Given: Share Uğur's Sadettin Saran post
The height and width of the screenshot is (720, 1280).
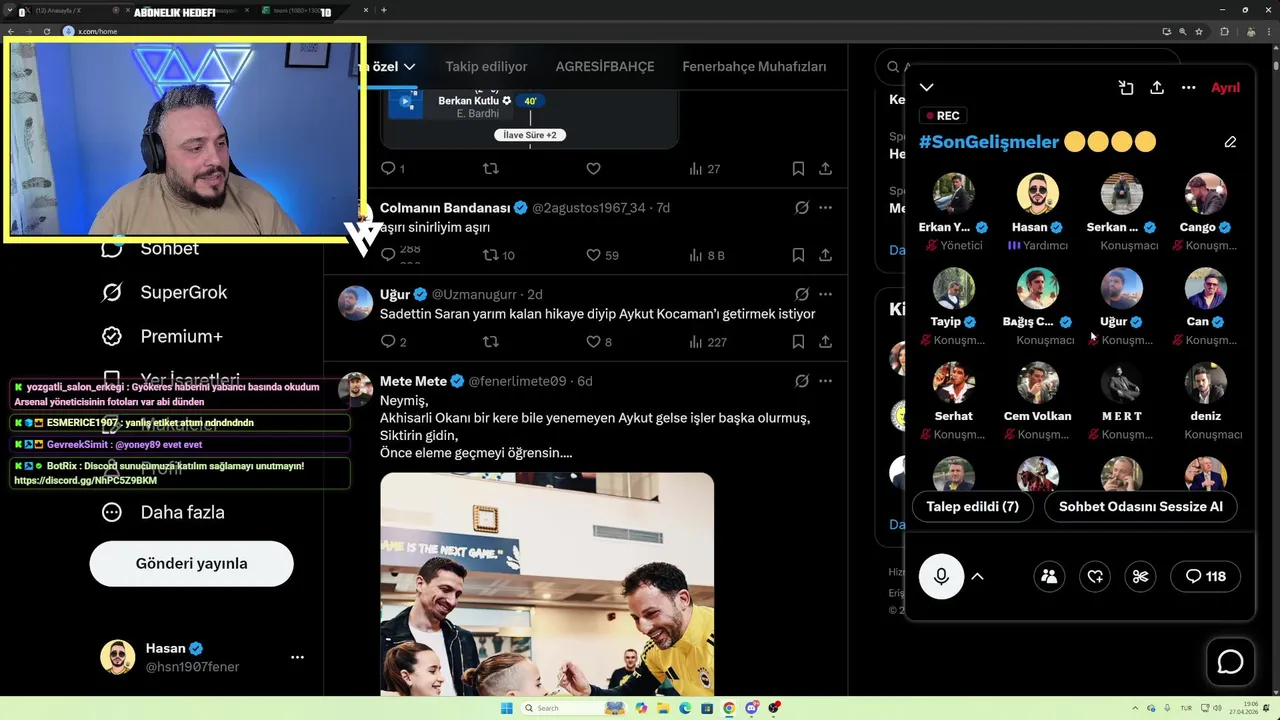Looking at the screenshot, I should point(826,342).
